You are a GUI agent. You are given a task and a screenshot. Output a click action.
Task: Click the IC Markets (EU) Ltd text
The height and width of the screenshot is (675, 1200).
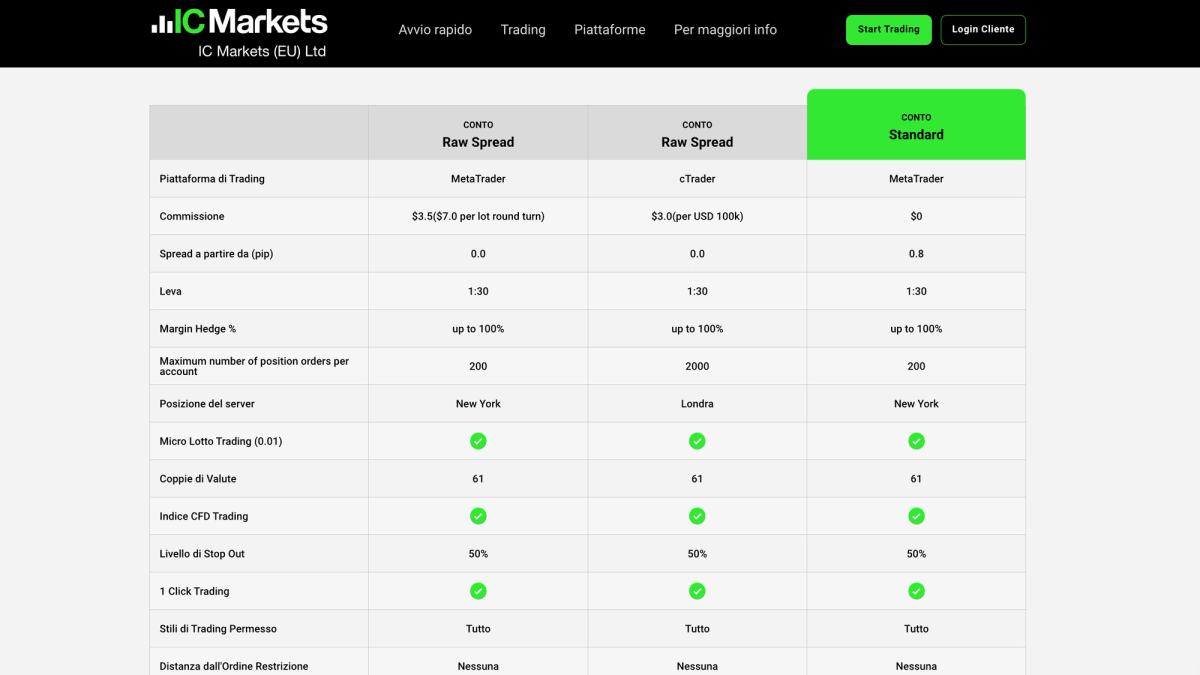click(x=262, y=51)
